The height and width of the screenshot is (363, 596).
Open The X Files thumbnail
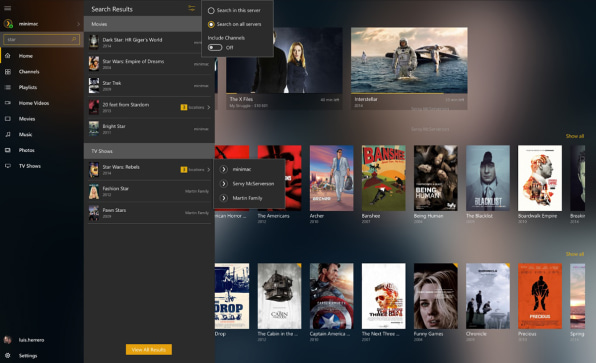tap(284, 60)
